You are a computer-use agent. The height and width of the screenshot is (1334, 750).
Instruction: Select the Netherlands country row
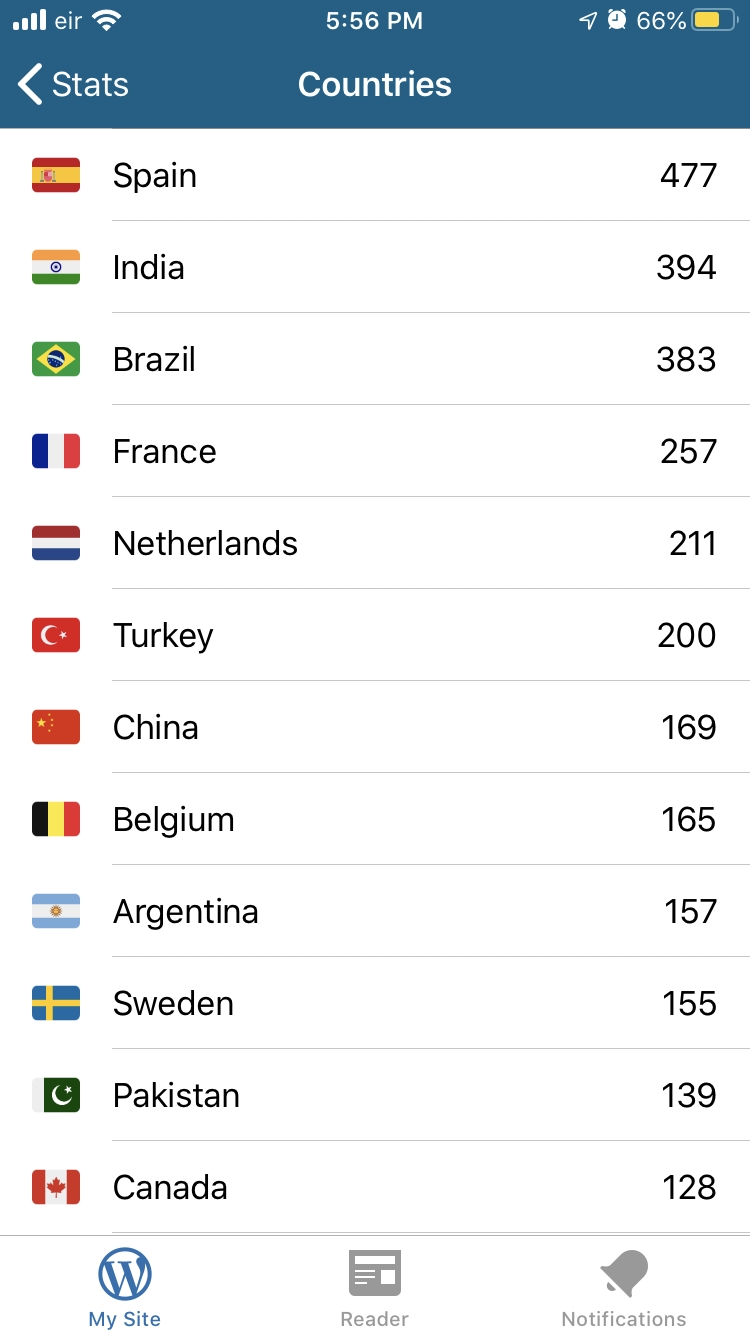pos(375,543)
